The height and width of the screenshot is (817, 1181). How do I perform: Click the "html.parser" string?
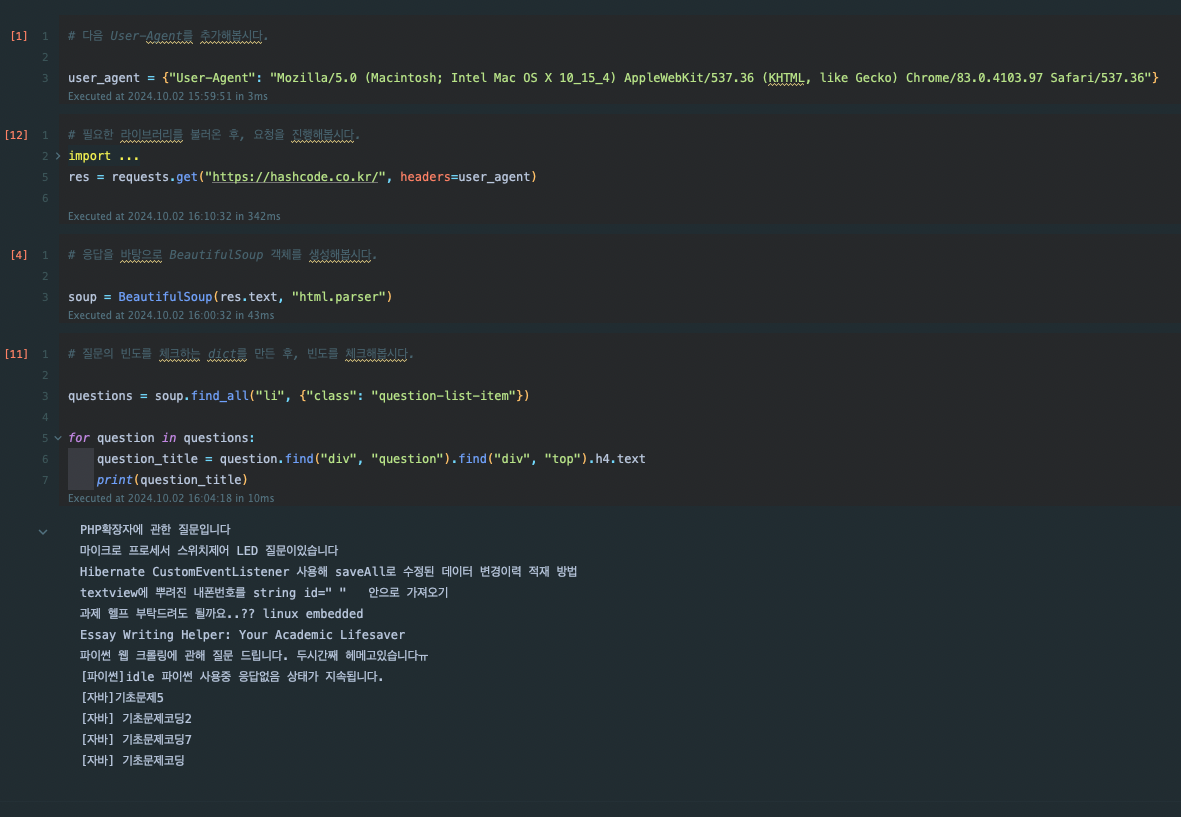click(339, 297)
